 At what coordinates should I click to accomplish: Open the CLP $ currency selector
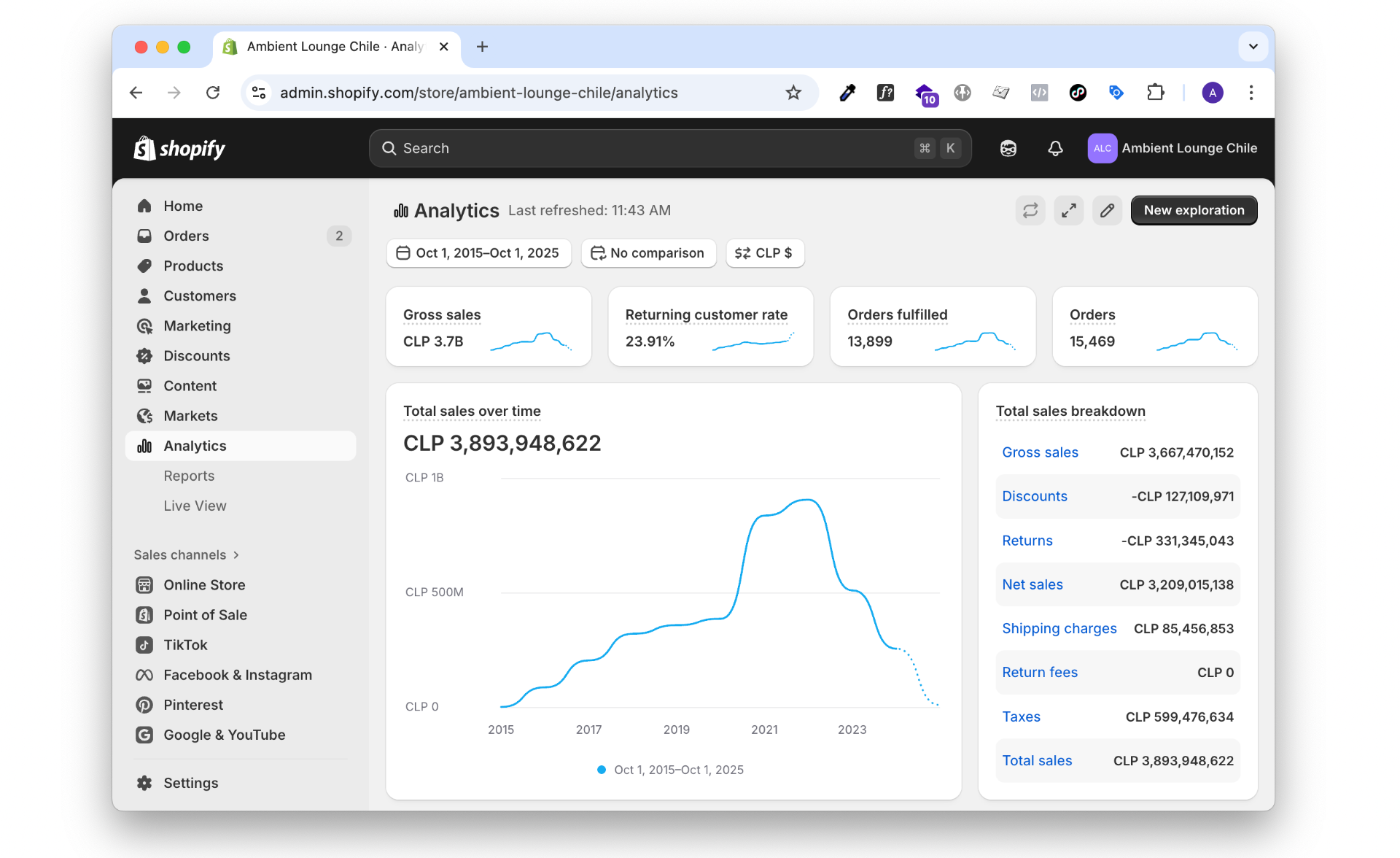pyautogui.click(x=764, y=253)
